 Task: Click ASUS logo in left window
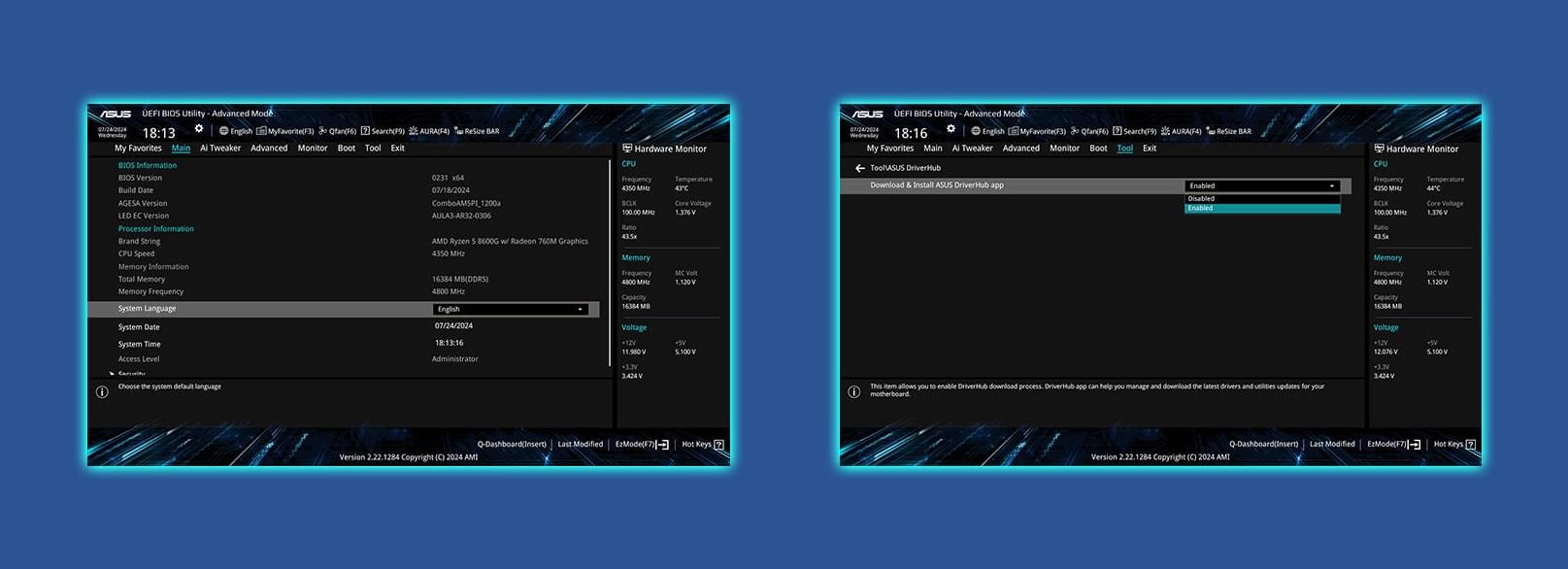[x=115, y=114]
